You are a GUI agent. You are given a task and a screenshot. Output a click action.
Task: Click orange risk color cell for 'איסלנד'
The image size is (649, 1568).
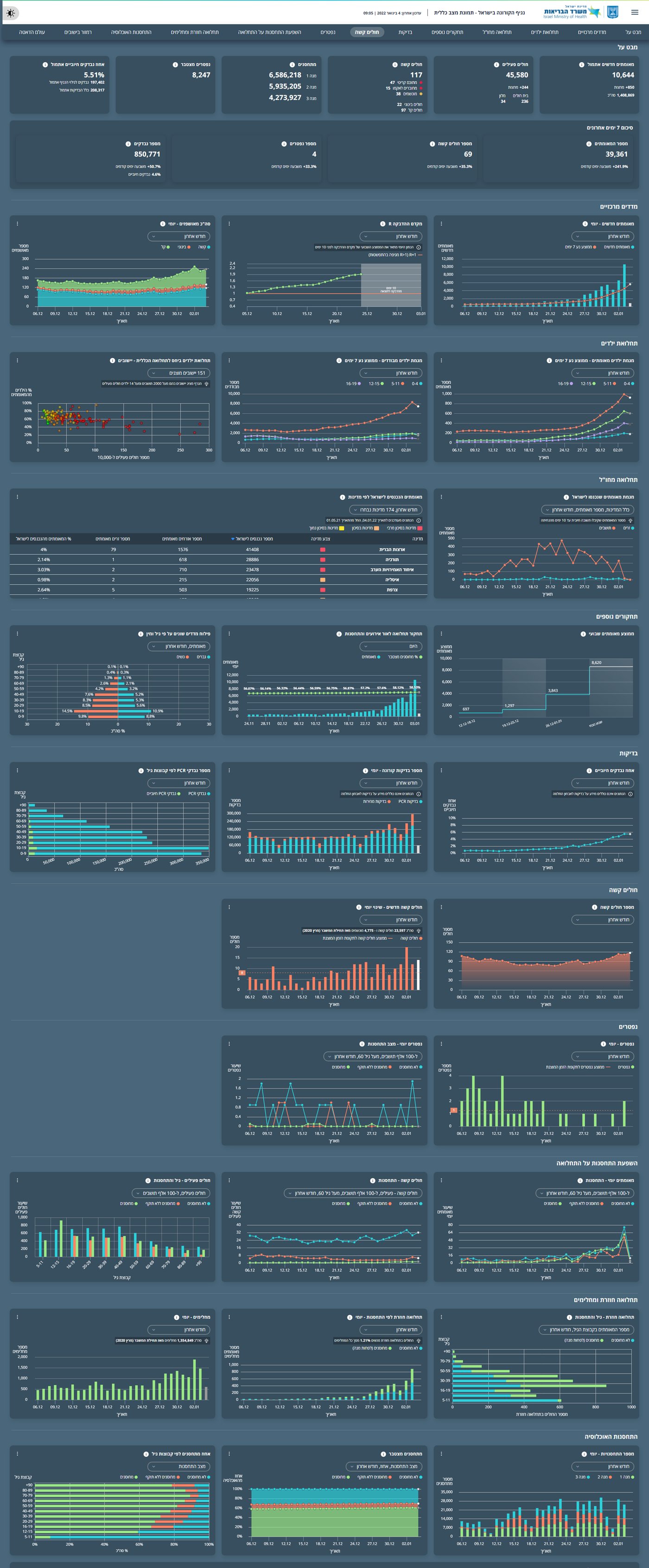pyautogui.click(x=322, y=580)
